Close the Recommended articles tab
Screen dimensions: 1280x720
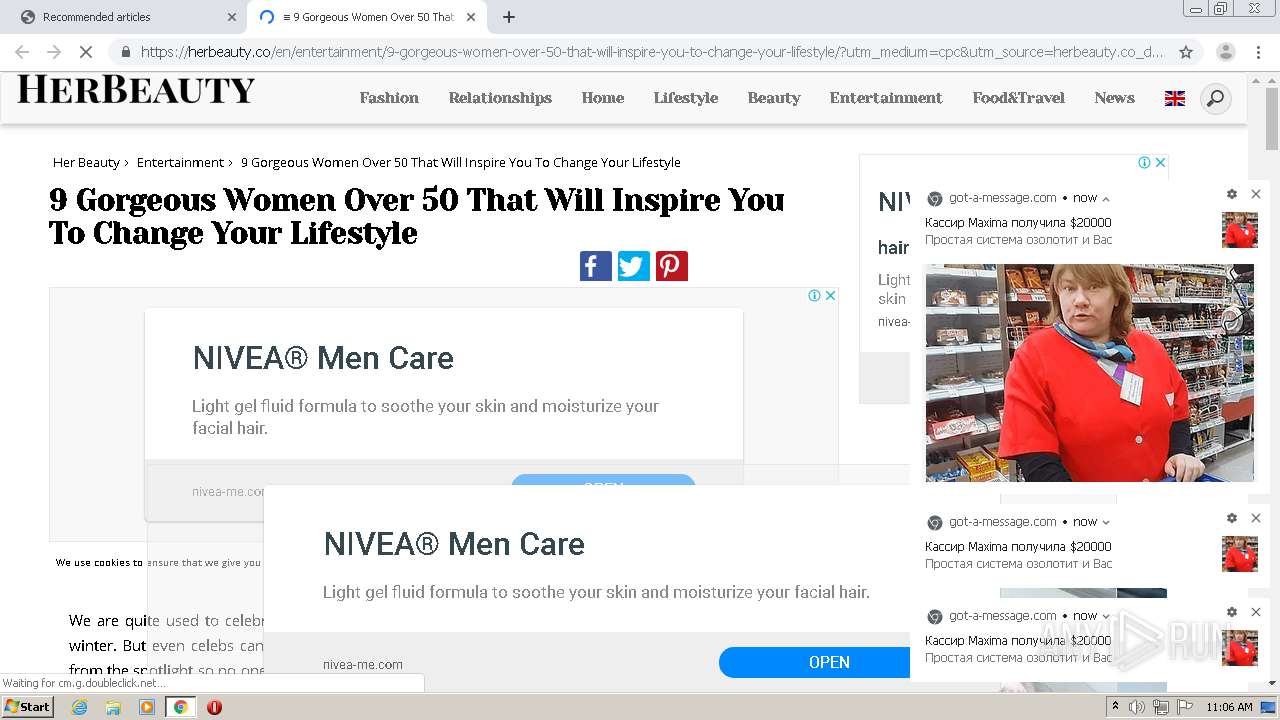[232, 17]
